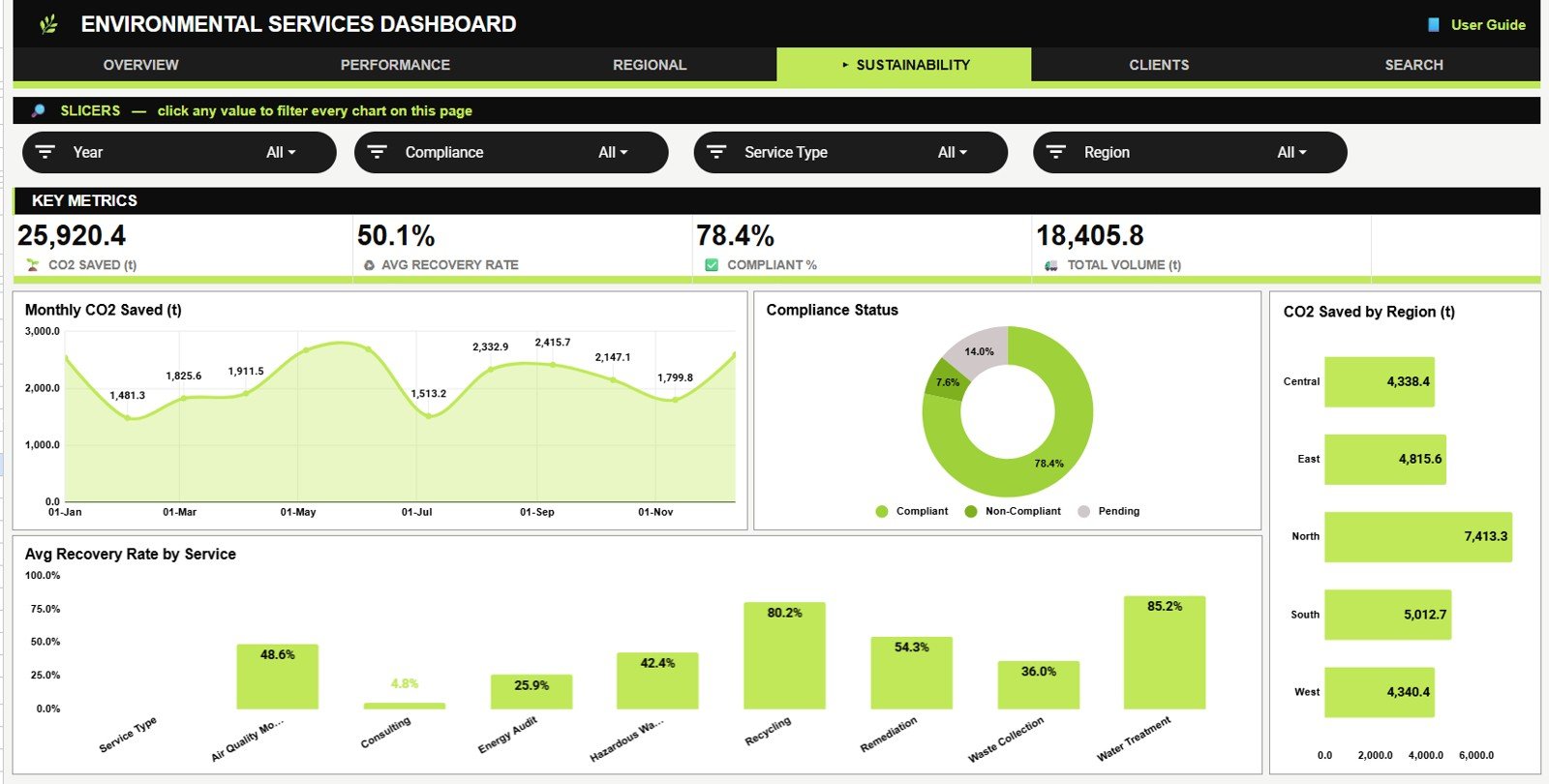This screenshot has height=784, width=1549.
Task: Click the 78.4% compliant metric value
Action: pyautogui.click(x=736, y=235)
